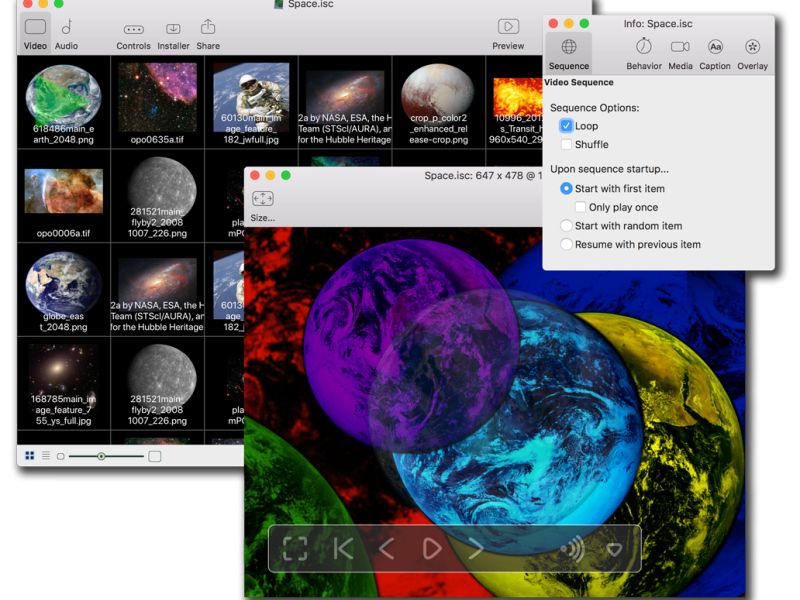Screen dimensions: 800x600
Task: Go to previous item in preview controls
Action: click(386, 549)
